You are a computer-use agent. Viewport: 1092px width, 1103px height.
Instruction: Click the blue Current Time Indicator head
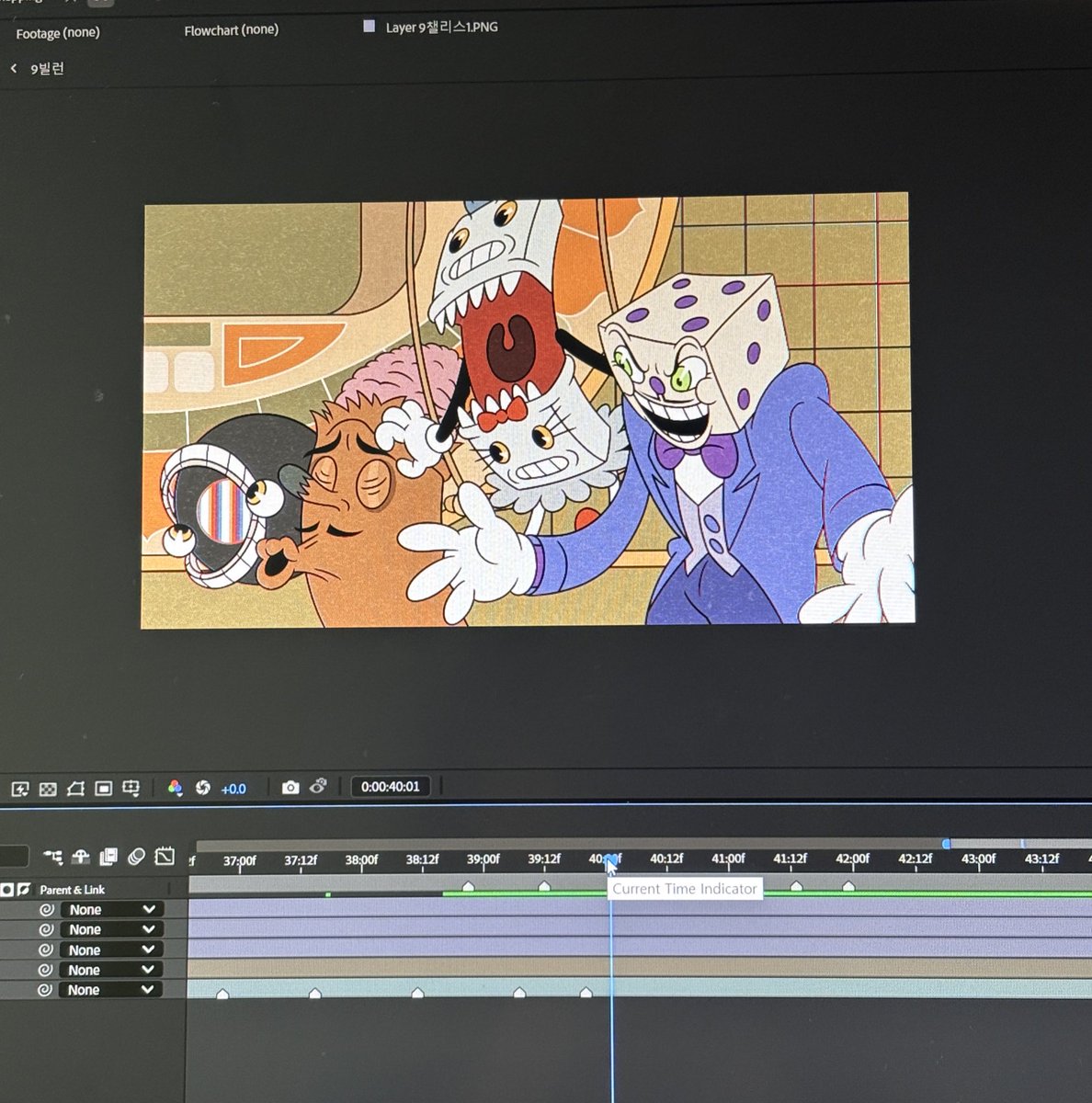click(x=611, y=861)
